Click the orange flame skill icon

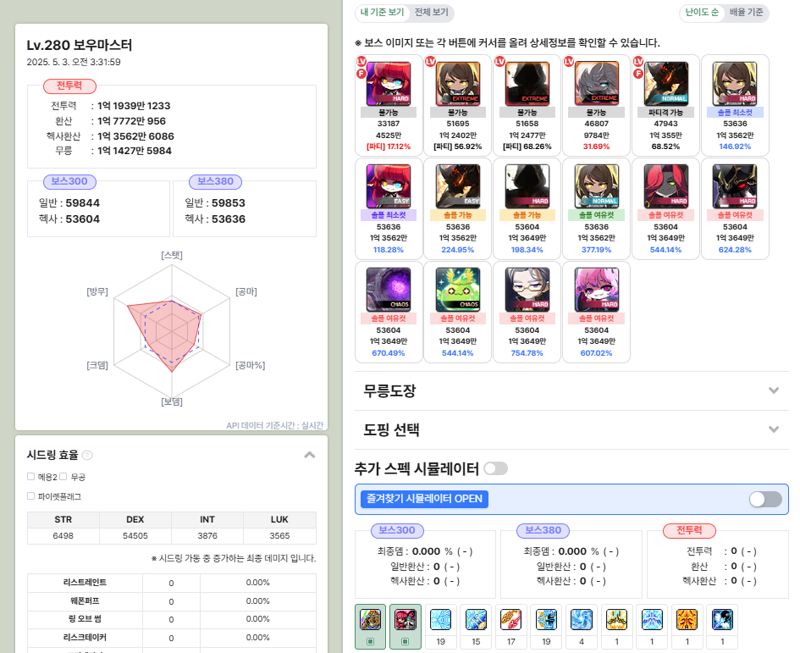tap(687, 619)
